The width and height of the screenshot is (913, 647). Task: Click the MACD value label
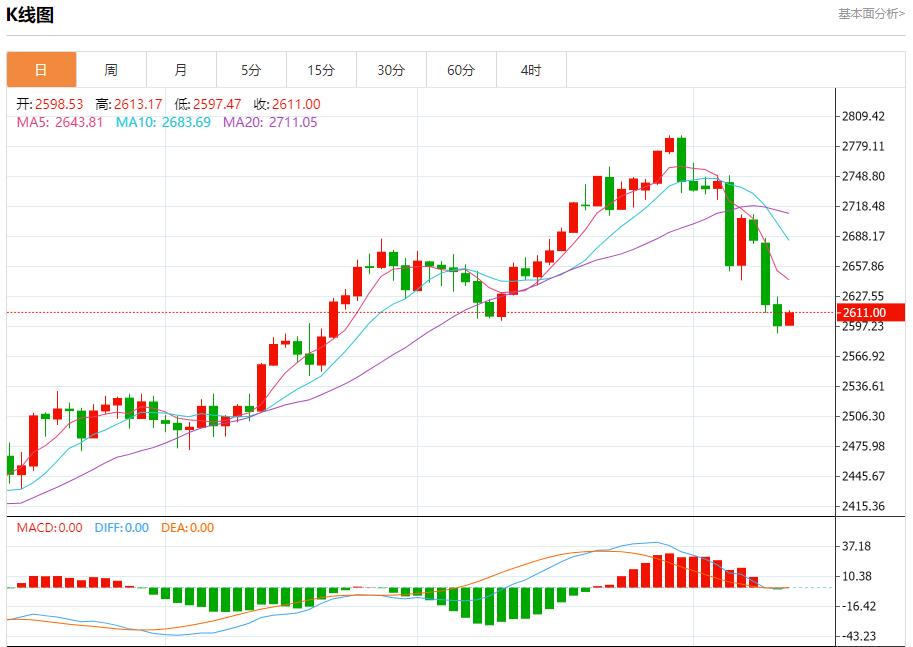(x=49, y=527)
